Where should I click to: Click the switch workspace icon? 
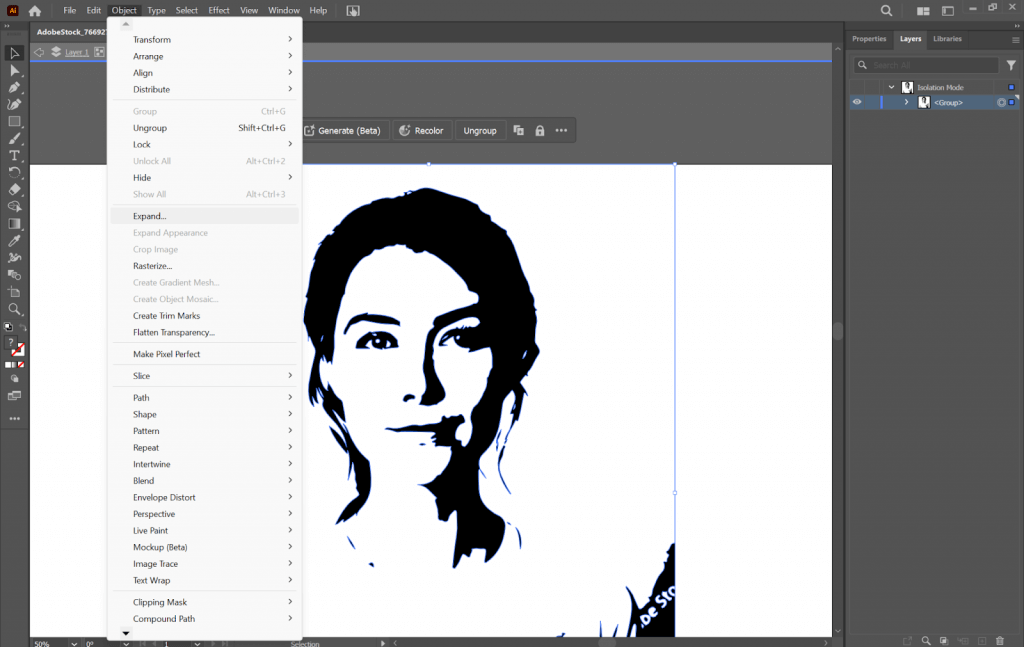pos(948,10)
